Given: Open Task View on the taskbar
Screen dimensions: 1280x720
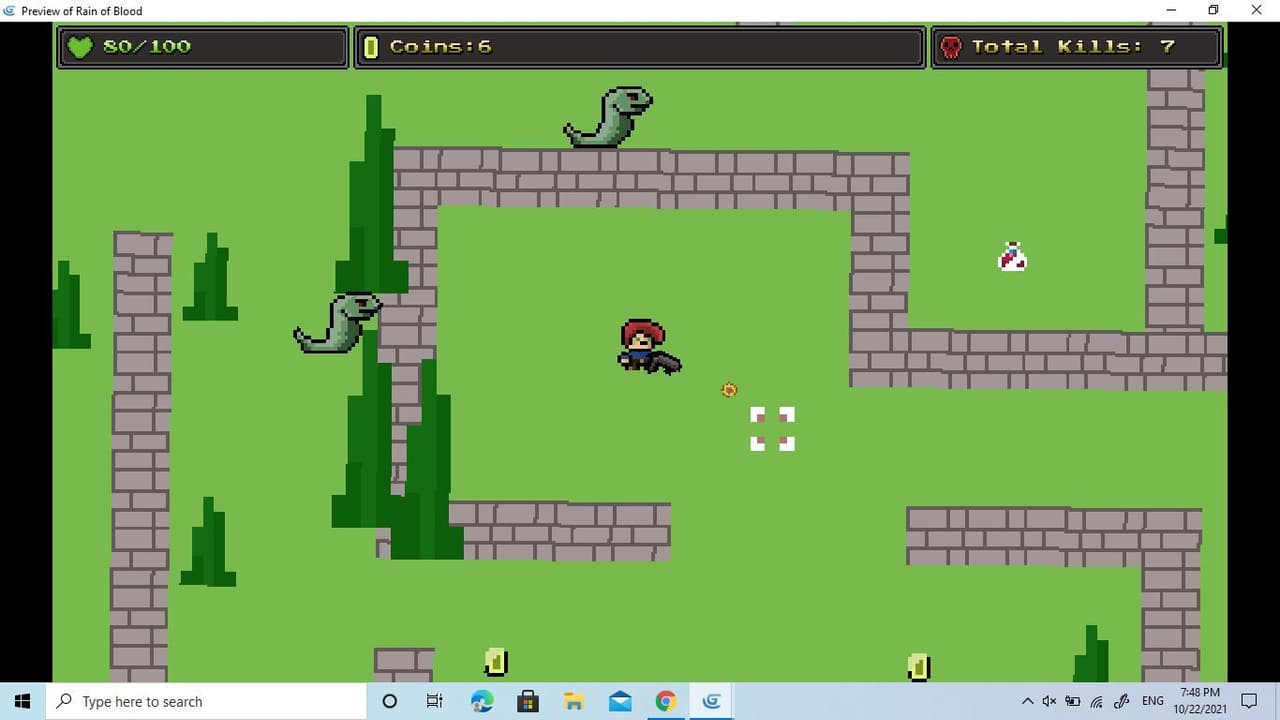Looking at the screenshot, I should [x=435, y=701].
